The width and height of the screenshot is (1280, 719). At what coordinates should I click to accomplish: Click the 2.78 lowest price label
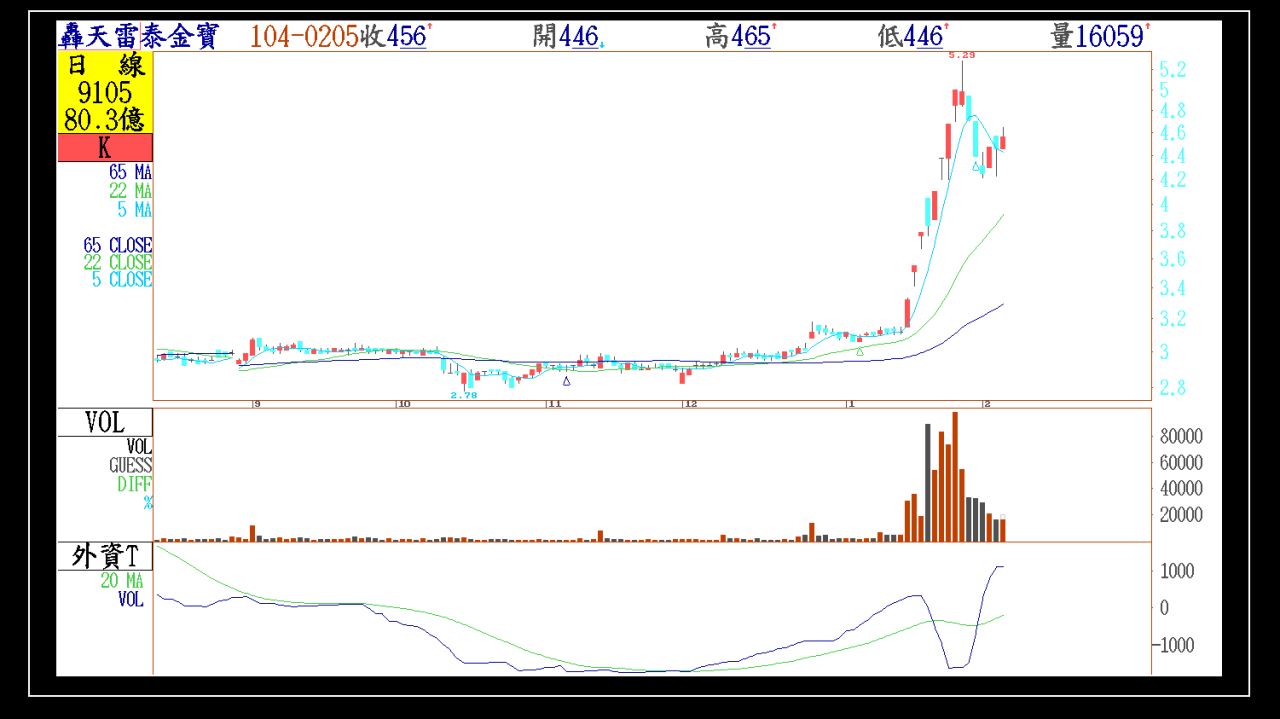click(x=463, y=395)
